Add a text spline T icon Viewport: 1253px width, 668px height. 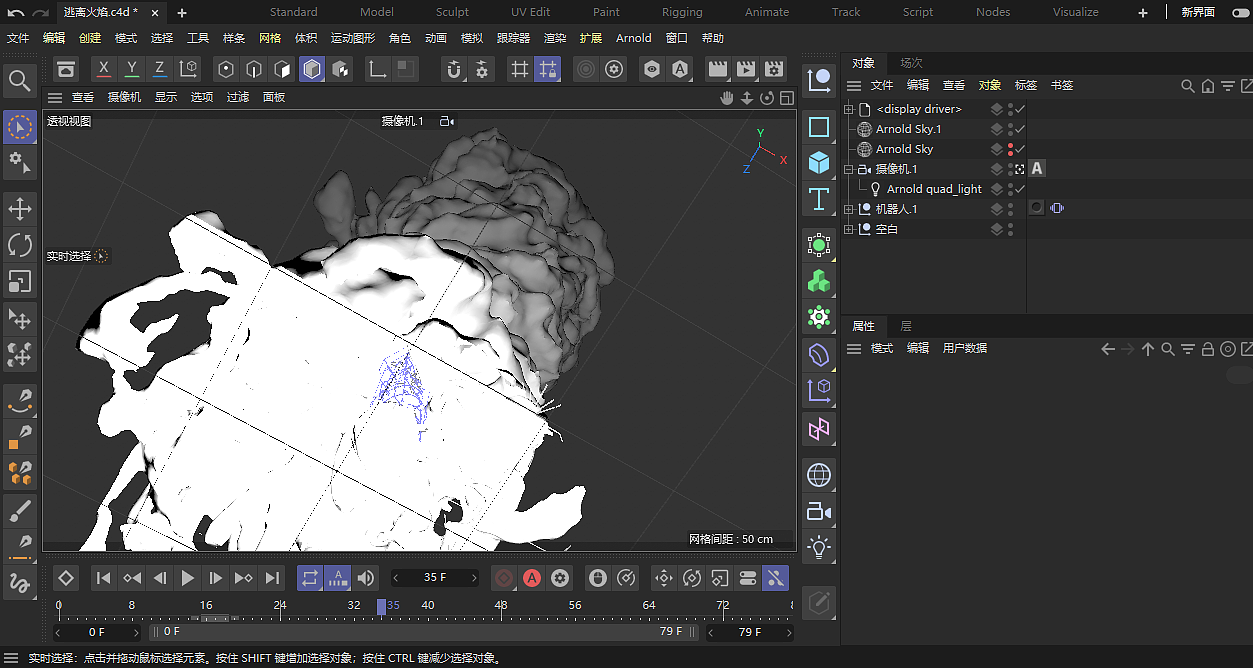point(819,198)
